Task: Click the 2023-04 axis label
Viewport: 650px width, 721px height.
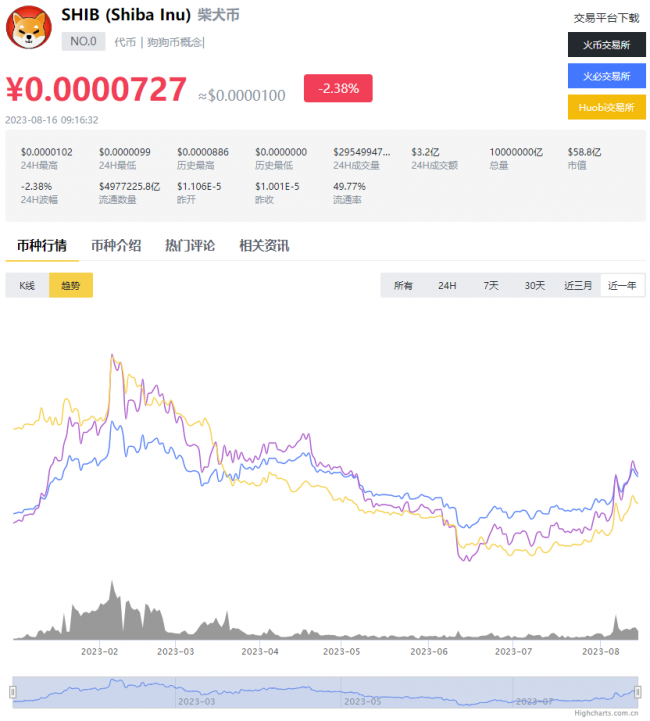Action: coord(260,652)
